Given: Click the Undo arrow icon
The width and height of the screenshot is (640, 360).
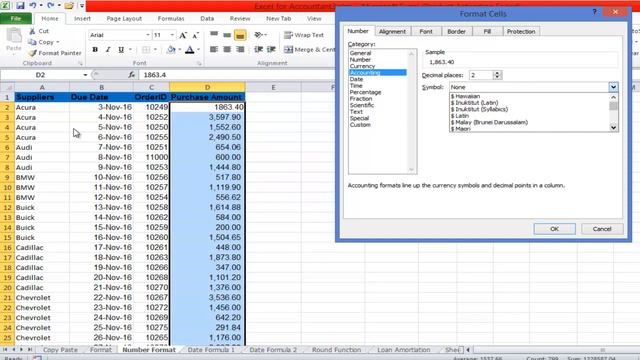Looking at the screenshot, I should [33, 5].
